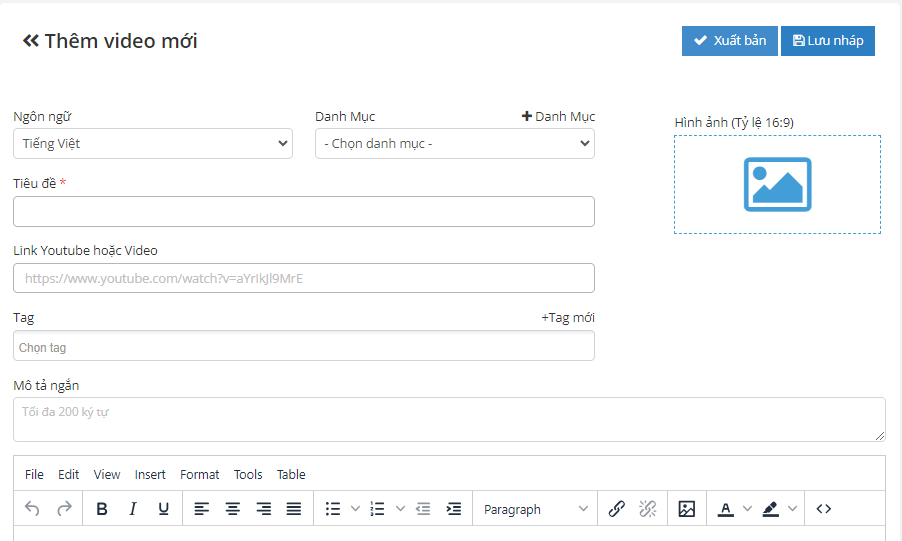Insert a bullet list
Image resolution: width=902 pixels, height=541 pixels.
tap(333, 509)
